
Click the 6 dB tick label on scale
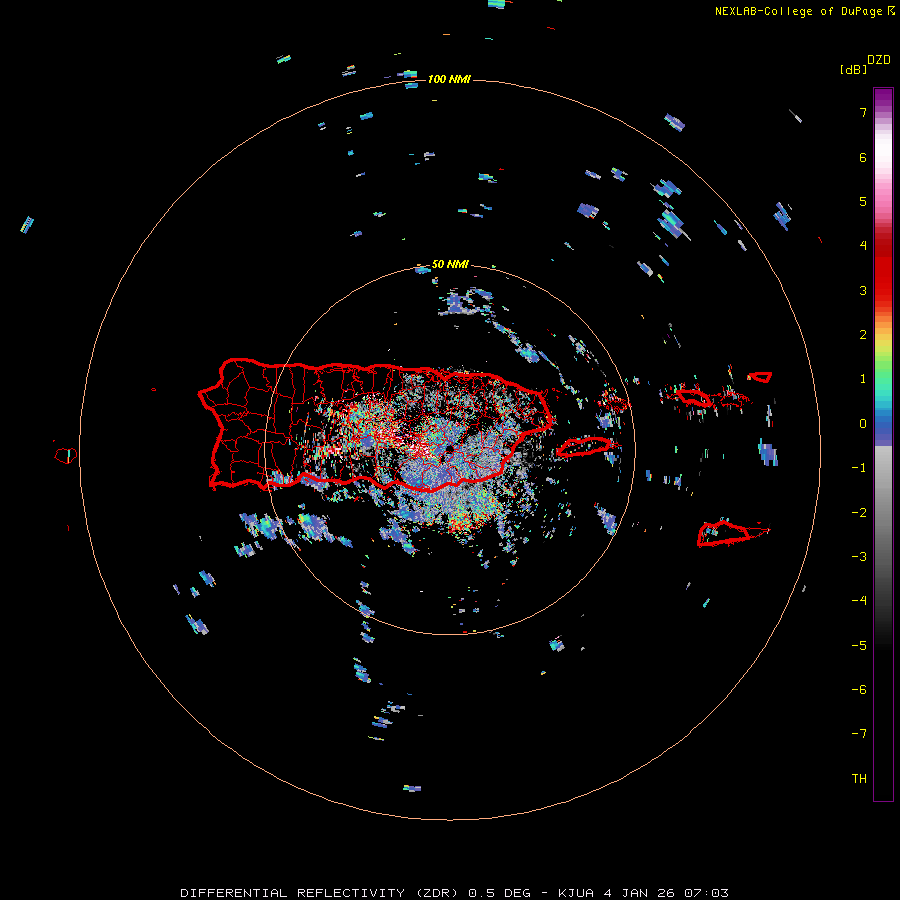(863, 157)
